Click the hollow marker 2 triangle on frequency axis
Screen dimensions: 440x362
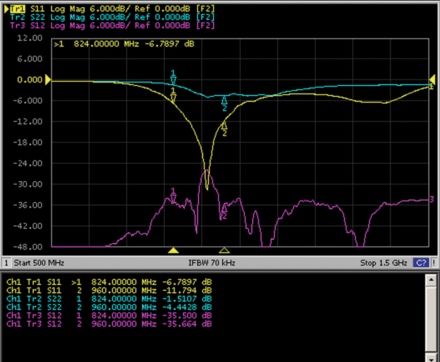point(224,250)
